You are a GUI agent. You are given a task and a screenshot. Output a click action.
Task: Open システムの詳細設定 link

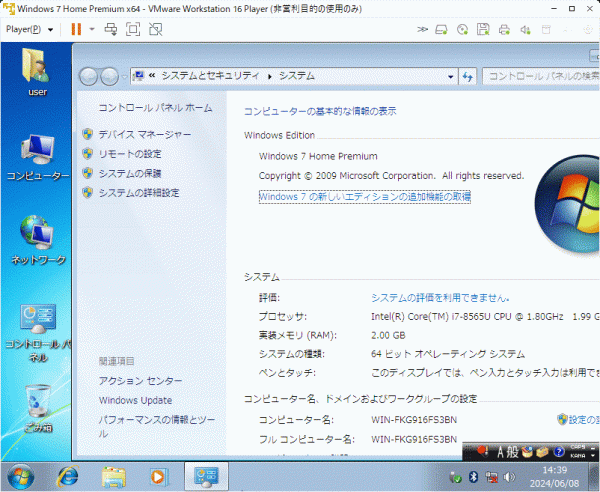[138, 192]
